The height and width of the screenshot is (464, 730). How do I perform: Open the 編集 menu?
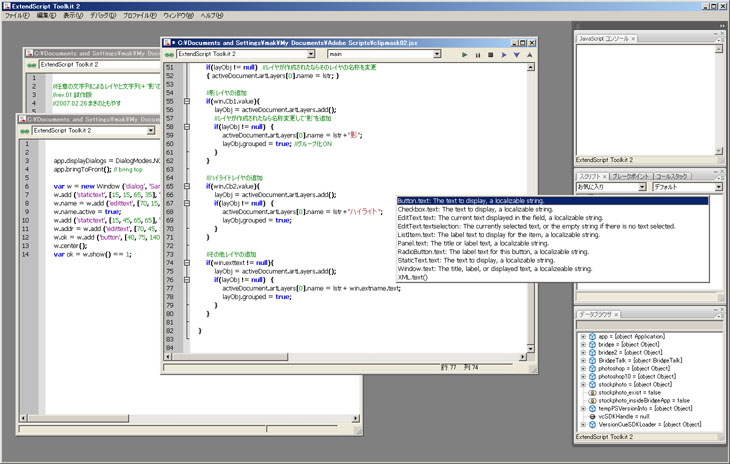tap(46, 15)
